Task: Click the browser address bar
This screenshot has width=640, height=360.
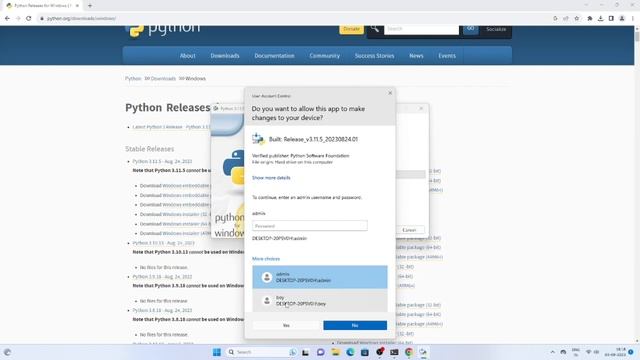Action: 294,18
